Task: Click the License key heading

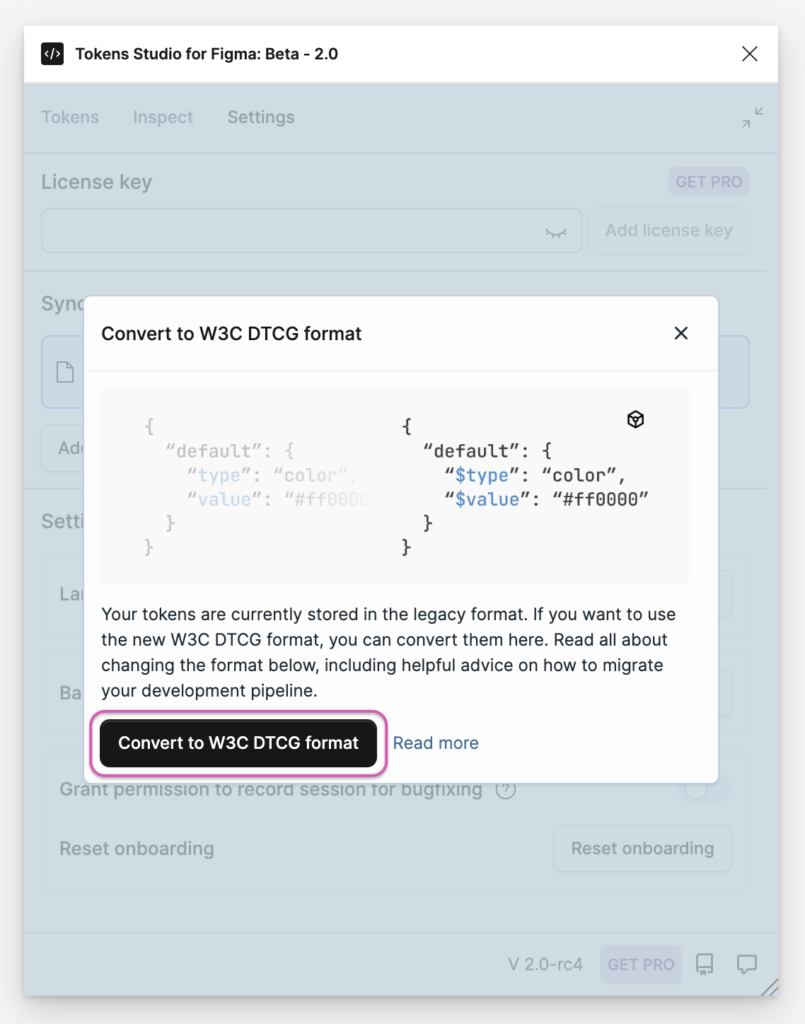Action: click(97, 182)
